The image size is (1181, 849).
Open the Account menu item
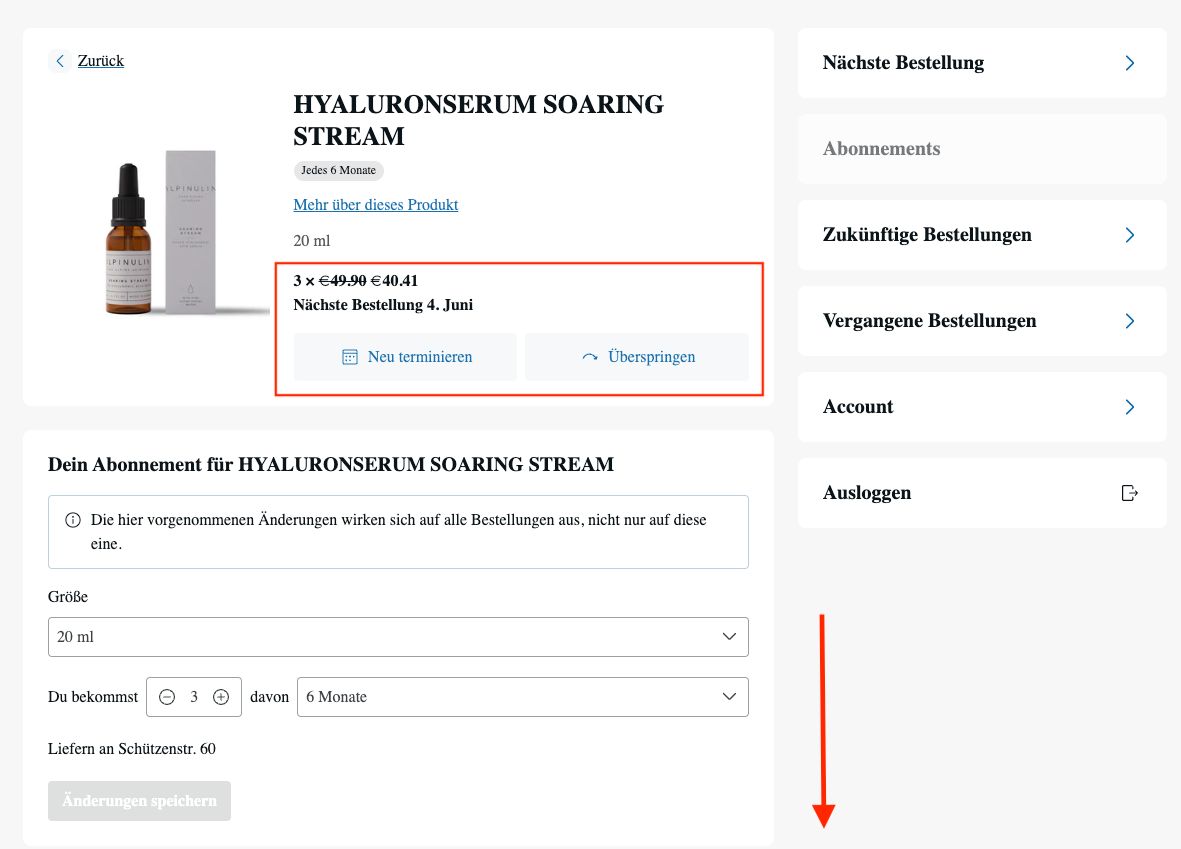[x=858, y=407]
